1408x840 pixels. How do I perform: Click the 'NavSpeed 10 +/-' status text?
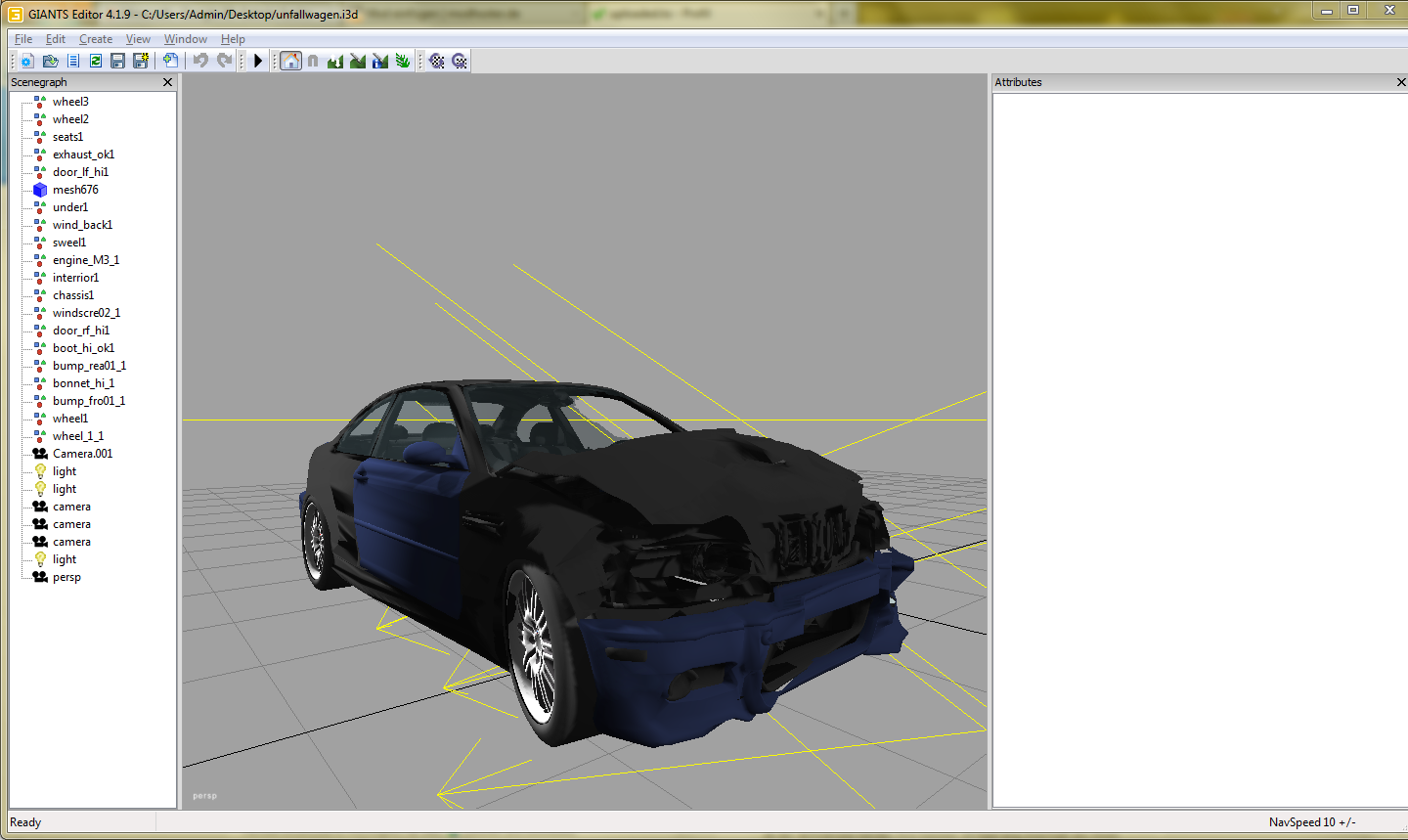point(1312,822)
